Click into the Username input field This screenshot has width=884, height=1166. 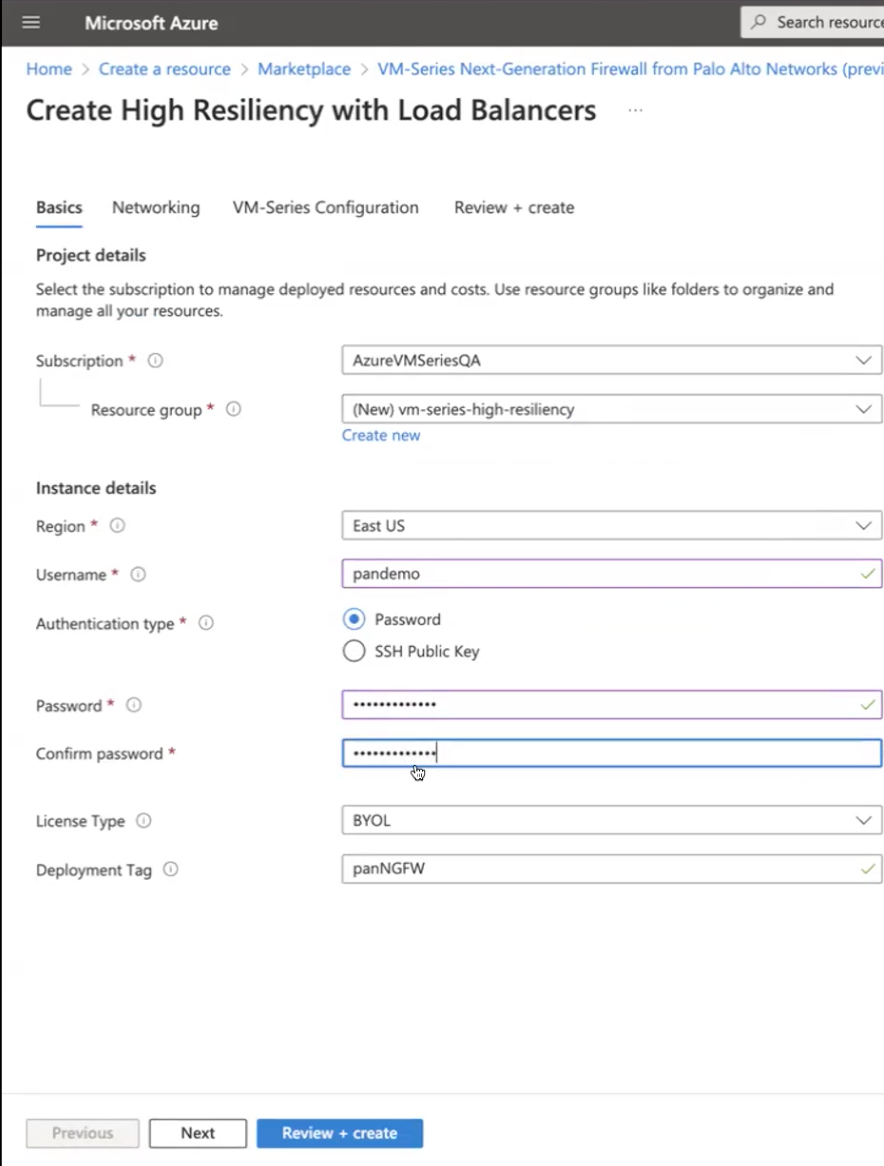click(x=600, y=574)
